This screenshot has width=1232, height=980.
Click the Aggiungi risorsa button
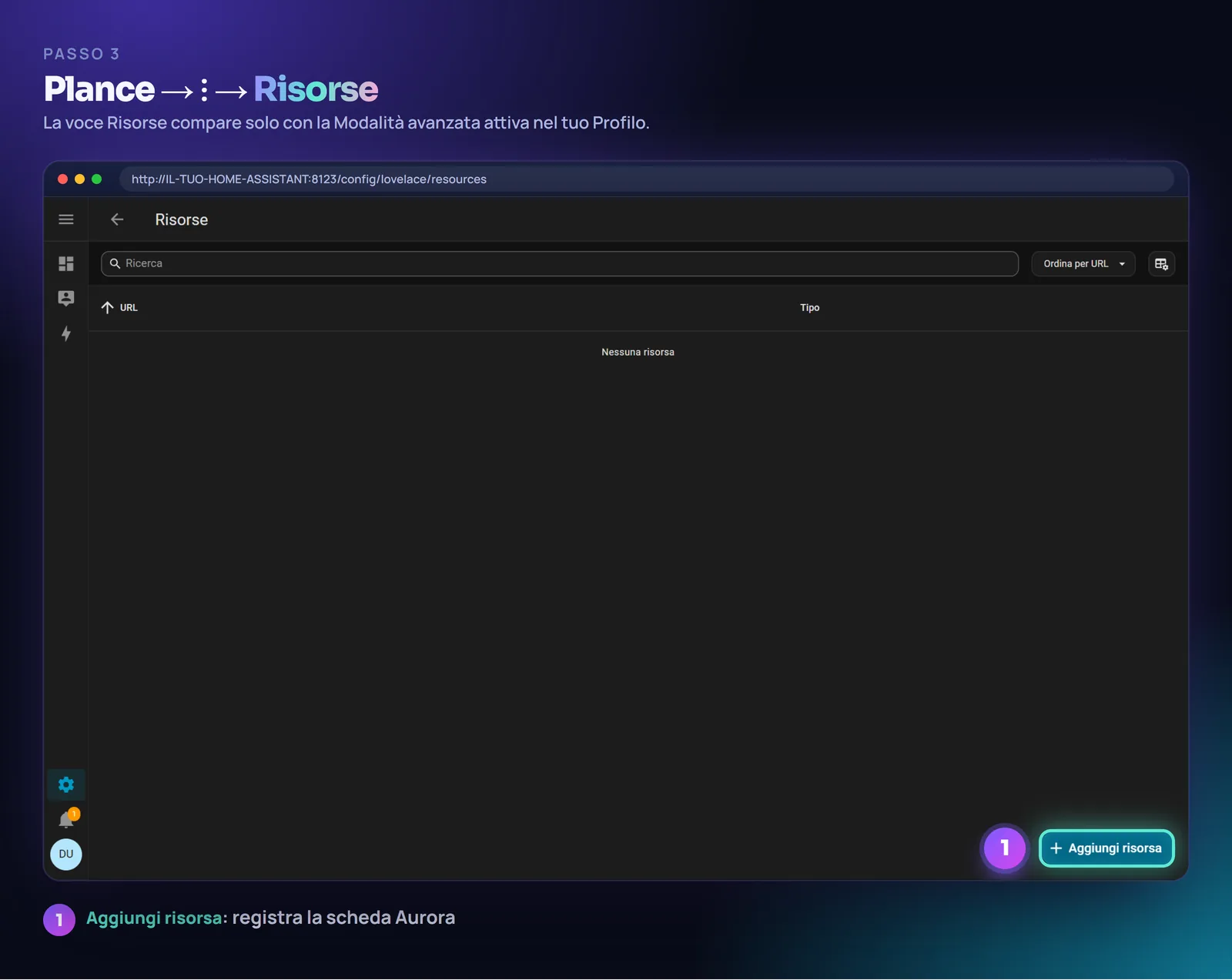point(1106,848)
